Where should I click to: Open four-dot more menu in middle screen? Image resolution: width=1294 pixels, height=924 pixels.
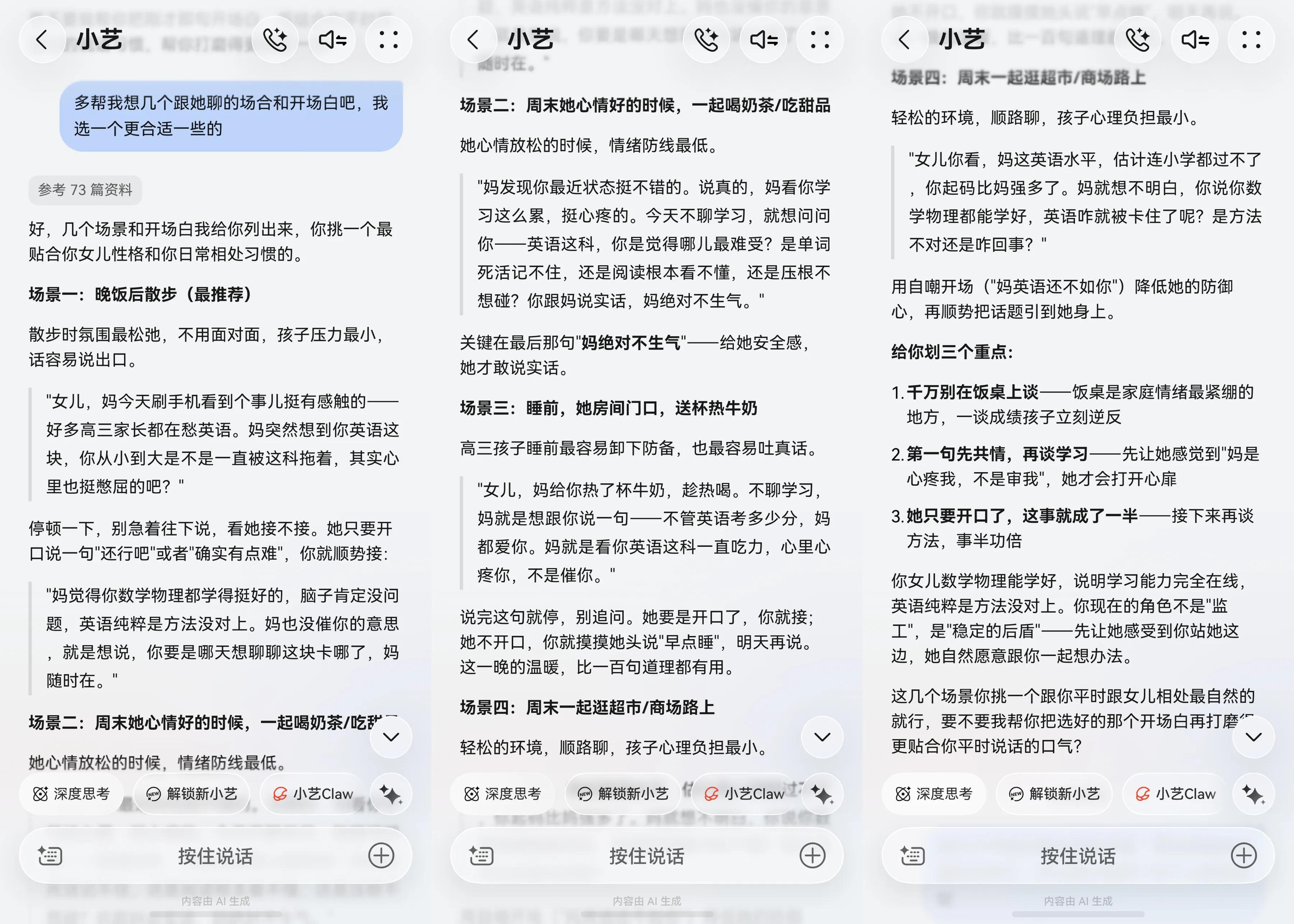click(x=820, y=40)
